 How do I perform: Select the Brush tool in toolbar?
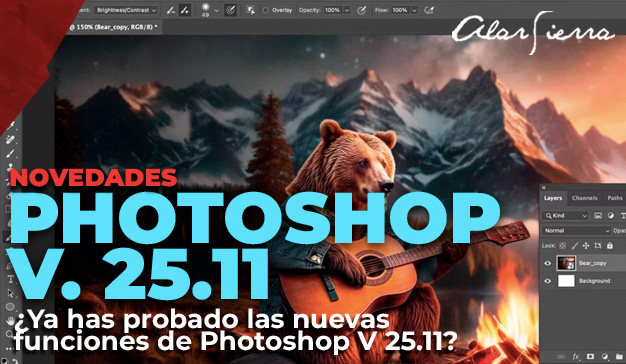tap(10, 153)
